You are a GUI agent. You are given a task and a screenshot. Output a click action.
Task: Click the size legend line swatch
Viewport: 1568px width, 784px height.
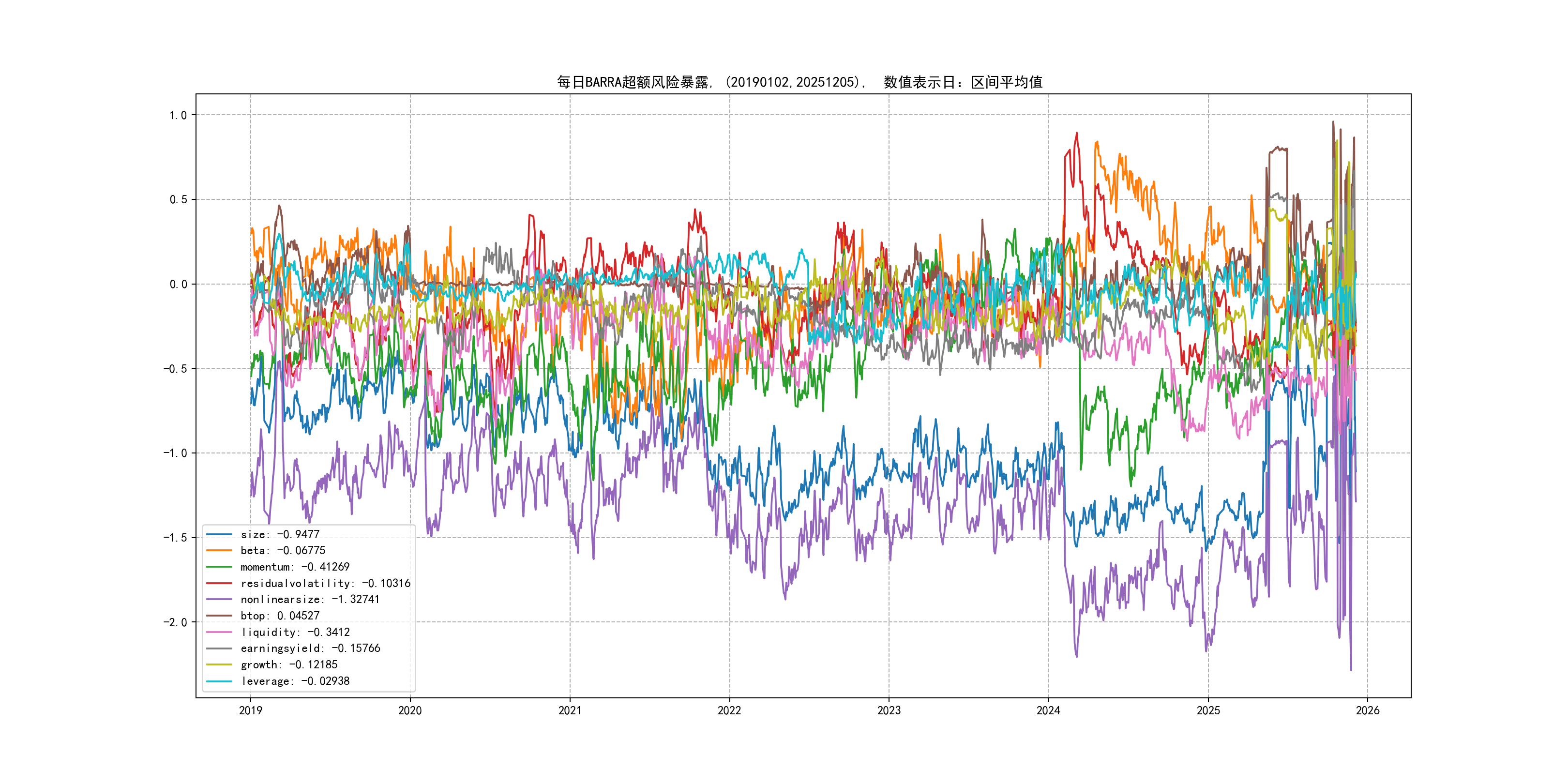pos(219,534)
